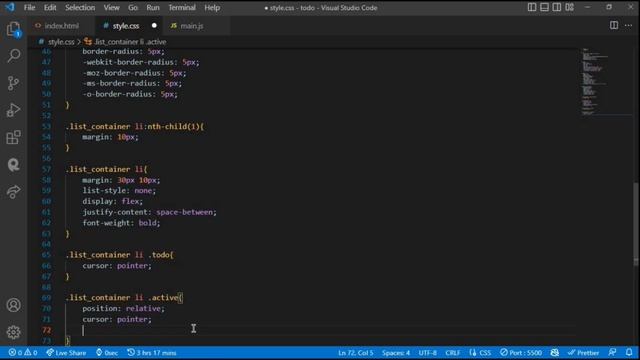The height and width of the screenshot is (360, 640).
Task: Click the icon between Prettier and the bell
Action: 612,353
